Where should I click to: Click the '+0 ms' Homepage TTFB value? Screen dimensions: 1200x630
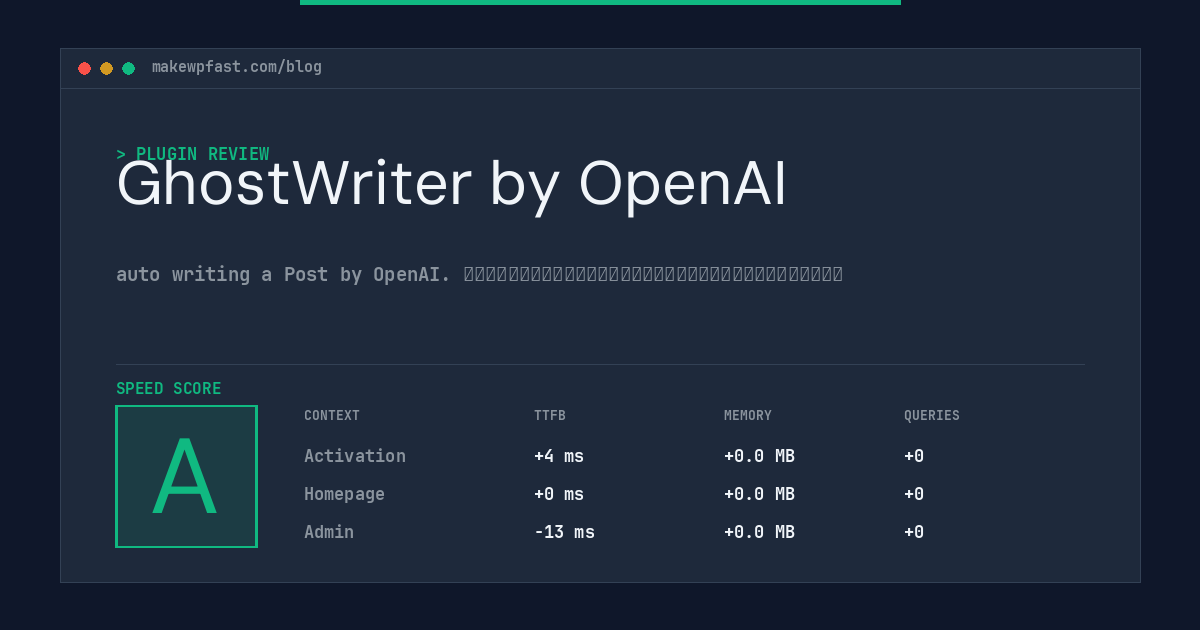(x=559, y=494)
